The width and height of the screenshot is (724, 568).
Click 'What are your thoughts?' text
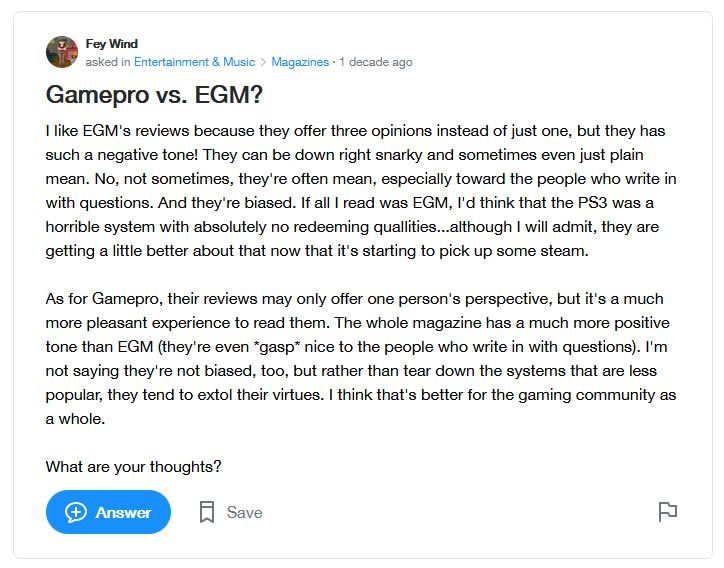click(133, 466)
